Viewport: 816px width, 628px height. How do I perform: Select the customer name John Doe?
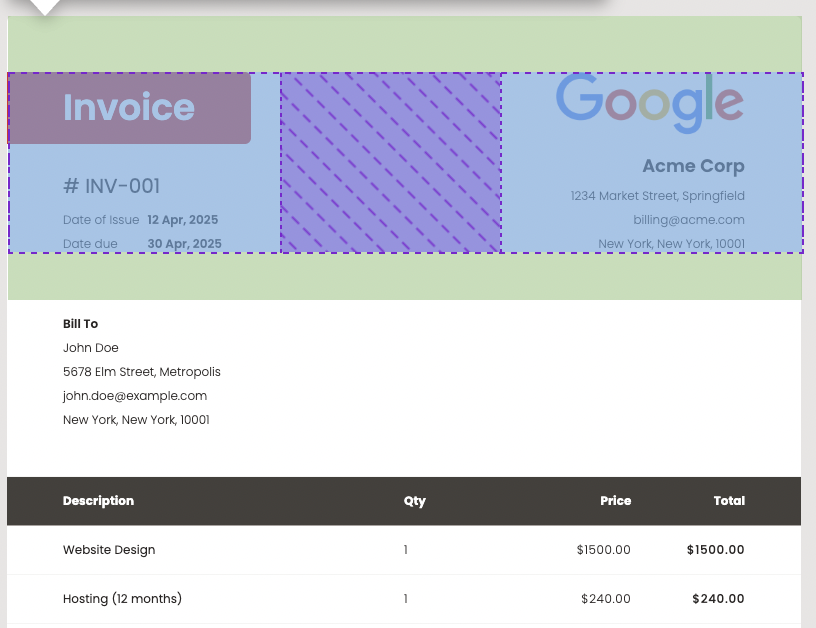(91, 348)
